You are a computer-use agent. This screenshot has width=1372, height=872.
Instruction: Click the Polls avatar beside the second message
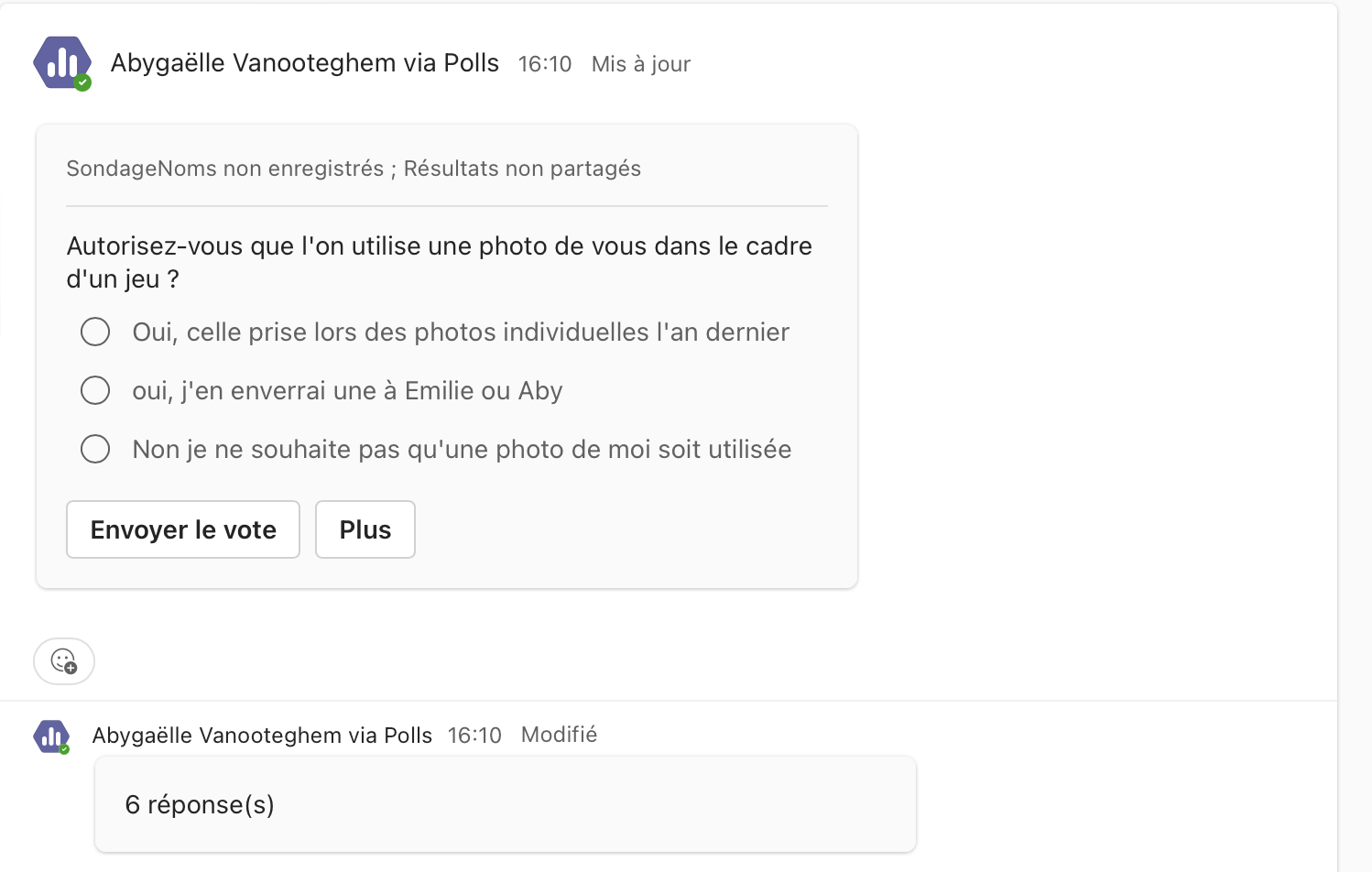[x=51, y=736]
